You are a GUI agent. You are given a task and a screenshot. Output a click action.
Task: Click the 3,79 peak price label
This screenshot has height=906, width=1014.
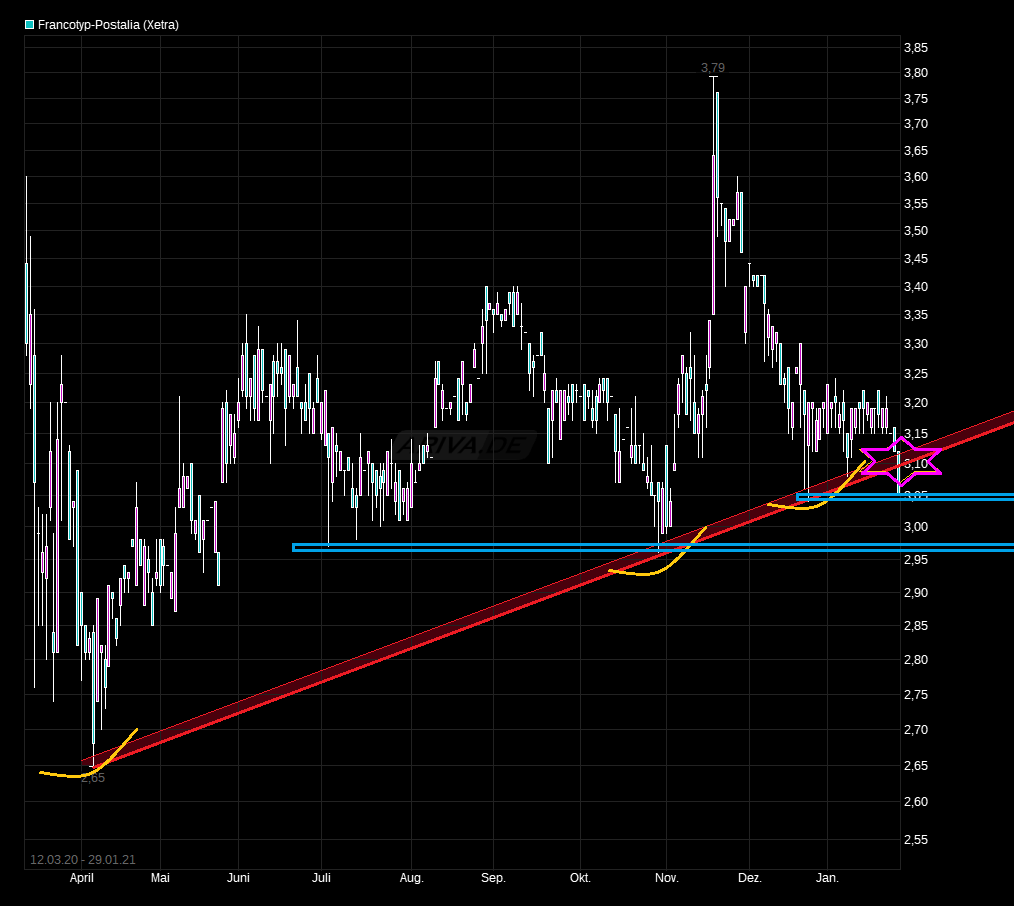click(712, 68)
